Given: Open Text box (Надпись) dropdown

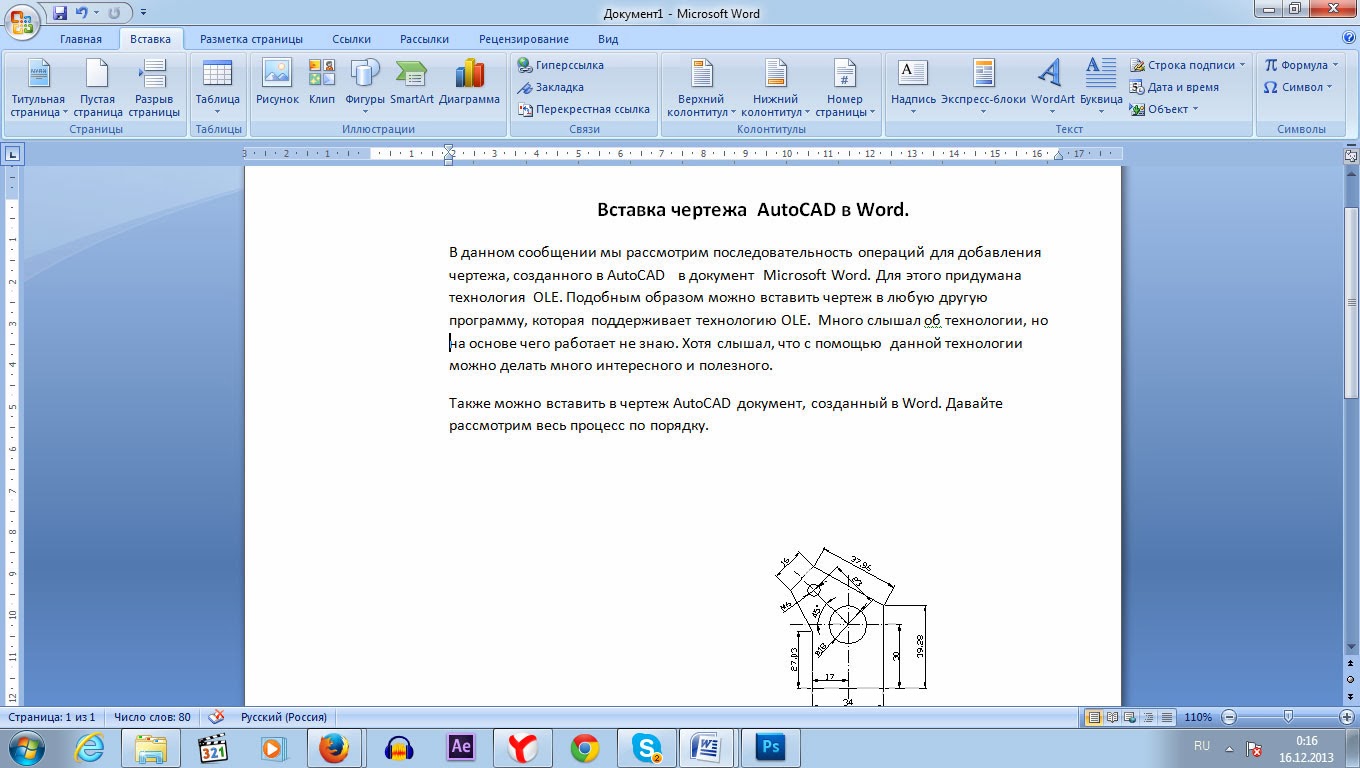Looking at the screenshot, I should click(913, 88).
